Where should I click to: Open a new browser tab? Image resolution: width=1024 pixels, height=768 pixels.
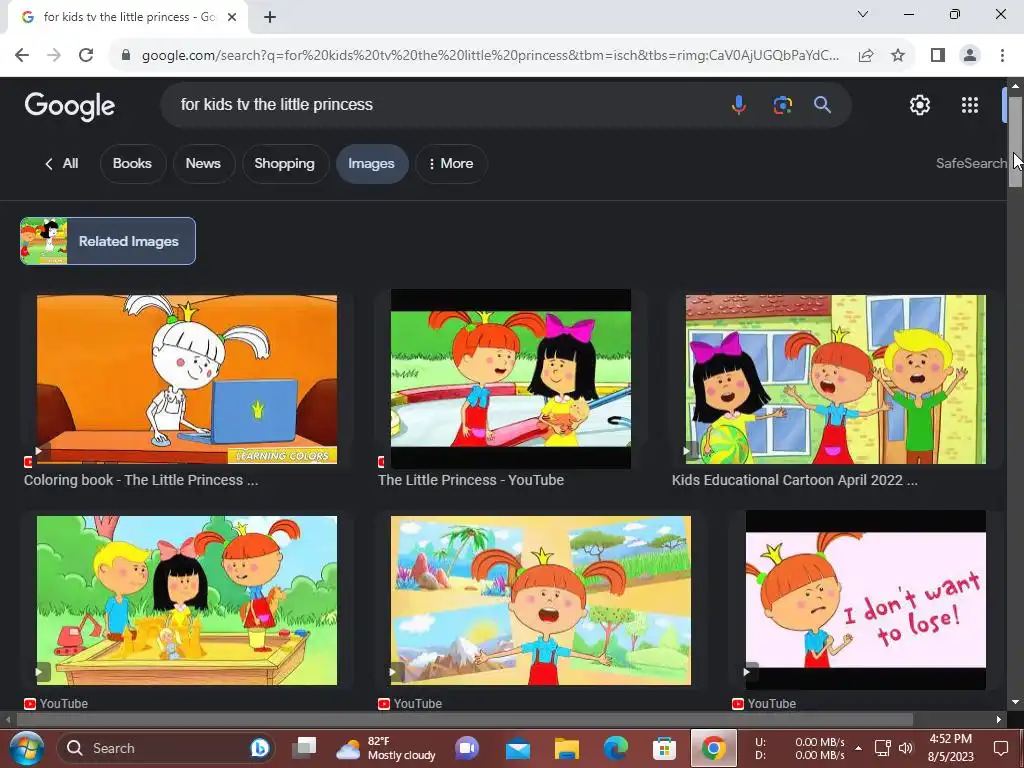tap(270, 17)
